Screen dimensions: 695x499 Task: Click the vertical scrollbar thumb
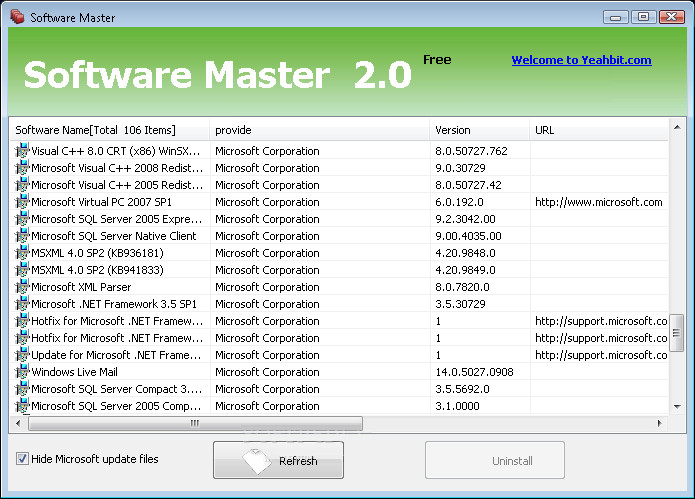tap(676, 333)
